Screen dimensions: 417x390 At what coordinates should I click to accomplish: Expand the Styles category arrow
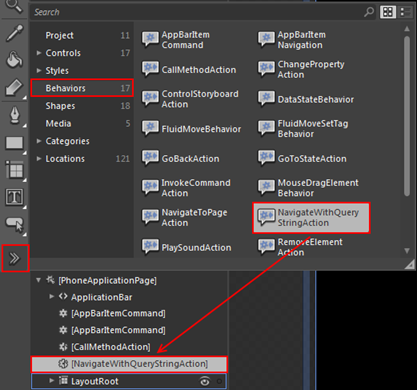pos(39,70)
